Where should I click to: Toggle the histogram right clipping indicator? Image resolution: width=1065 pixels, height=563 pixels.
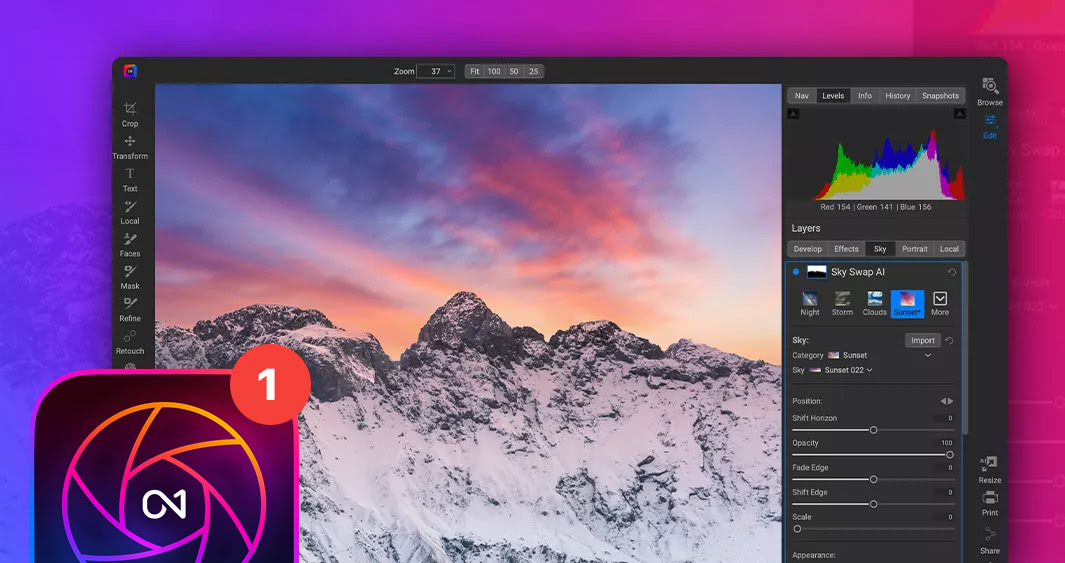[959, 114]
